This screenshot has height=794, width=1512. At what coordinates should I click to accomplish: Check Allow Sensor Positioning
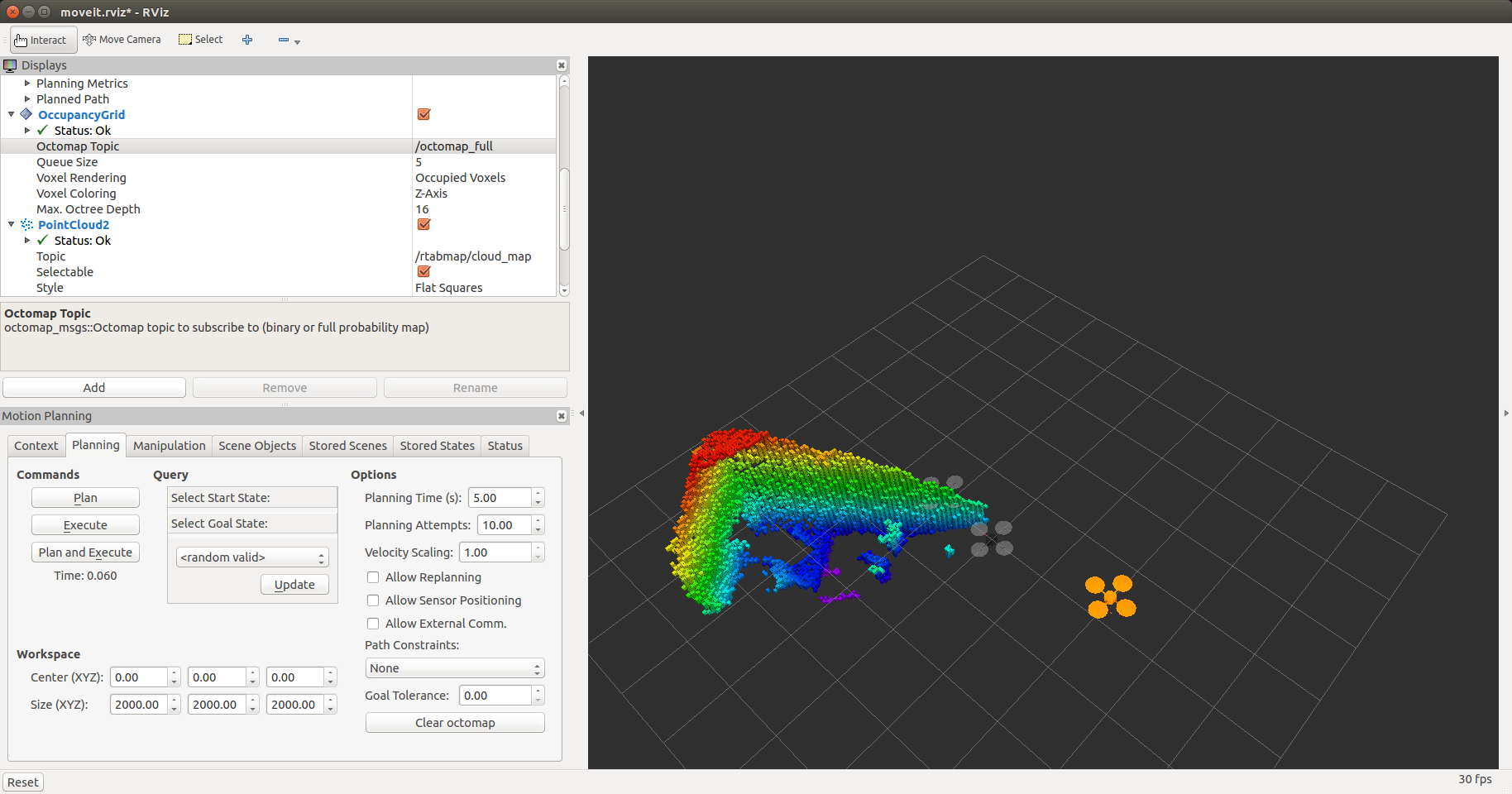coord(373,600)
